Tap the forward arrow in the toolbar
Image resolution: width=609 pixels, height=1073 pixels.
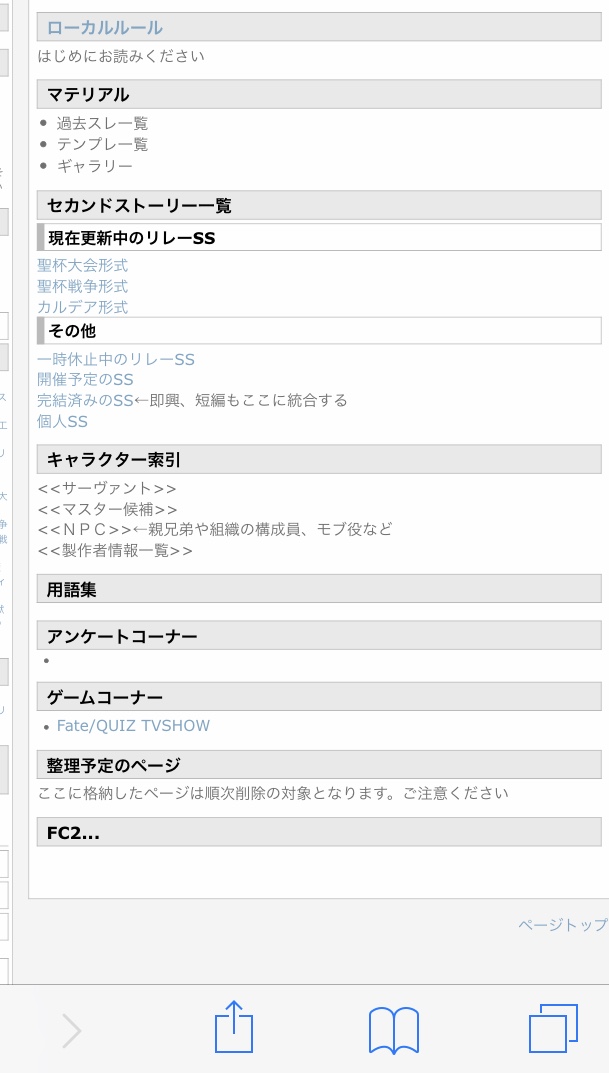[x=72, y=1030]
